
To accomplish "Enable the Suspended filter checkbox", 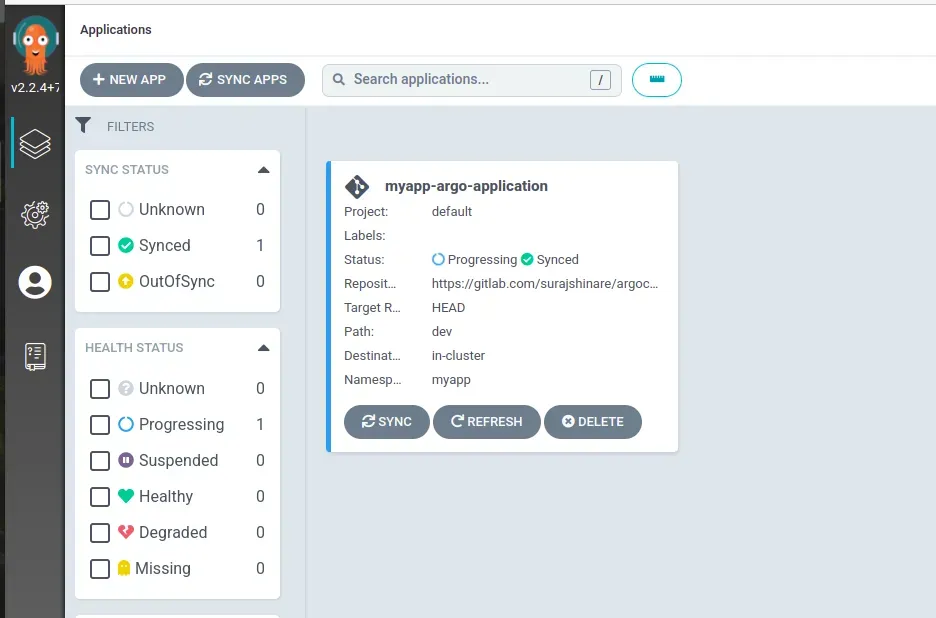I will tap(100, 460).
